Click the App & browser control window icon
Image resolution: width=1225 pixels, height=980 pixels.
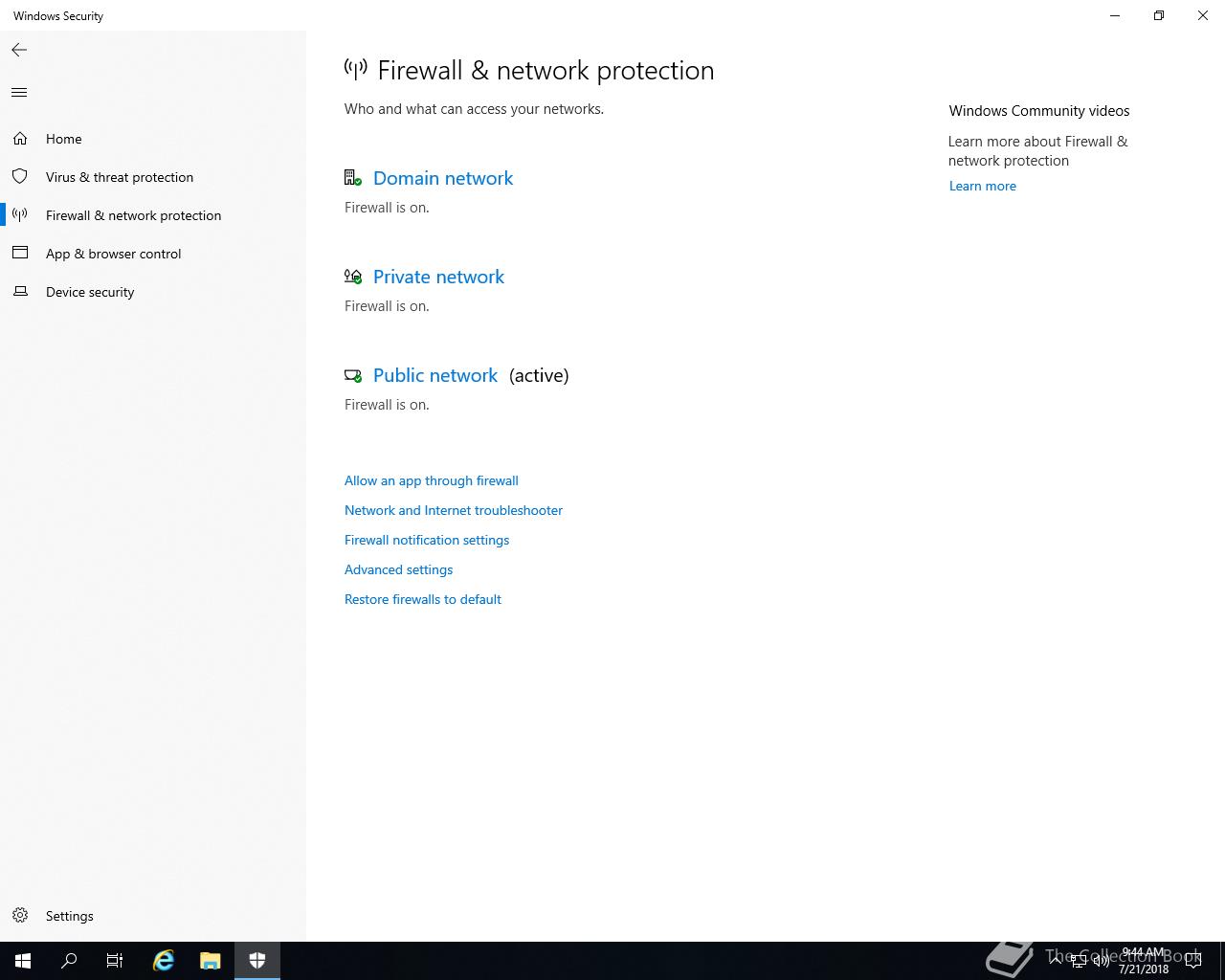click(x=20, y=253)
